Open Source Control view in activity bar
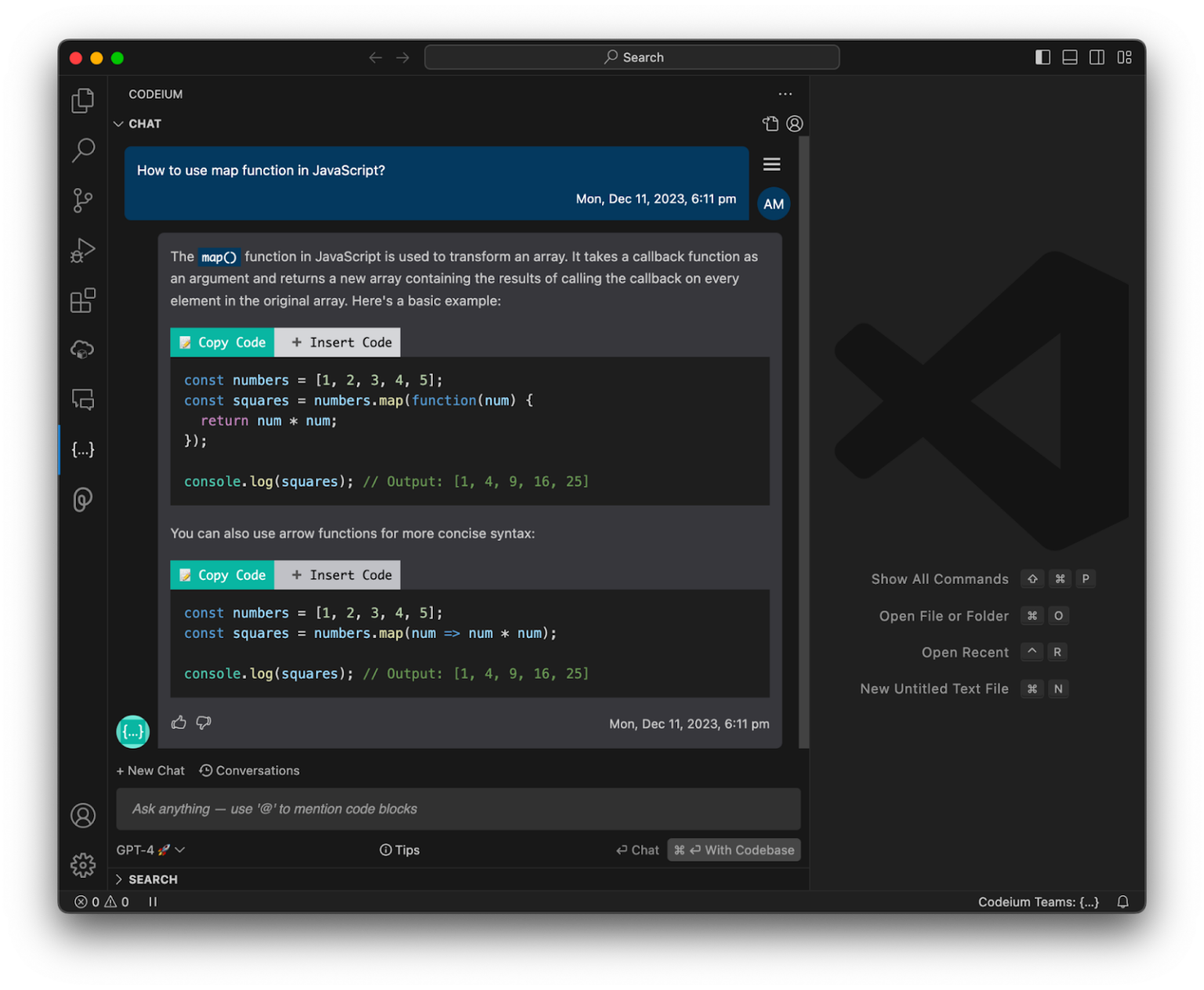The image size is (1204, 990). (82, 200)
